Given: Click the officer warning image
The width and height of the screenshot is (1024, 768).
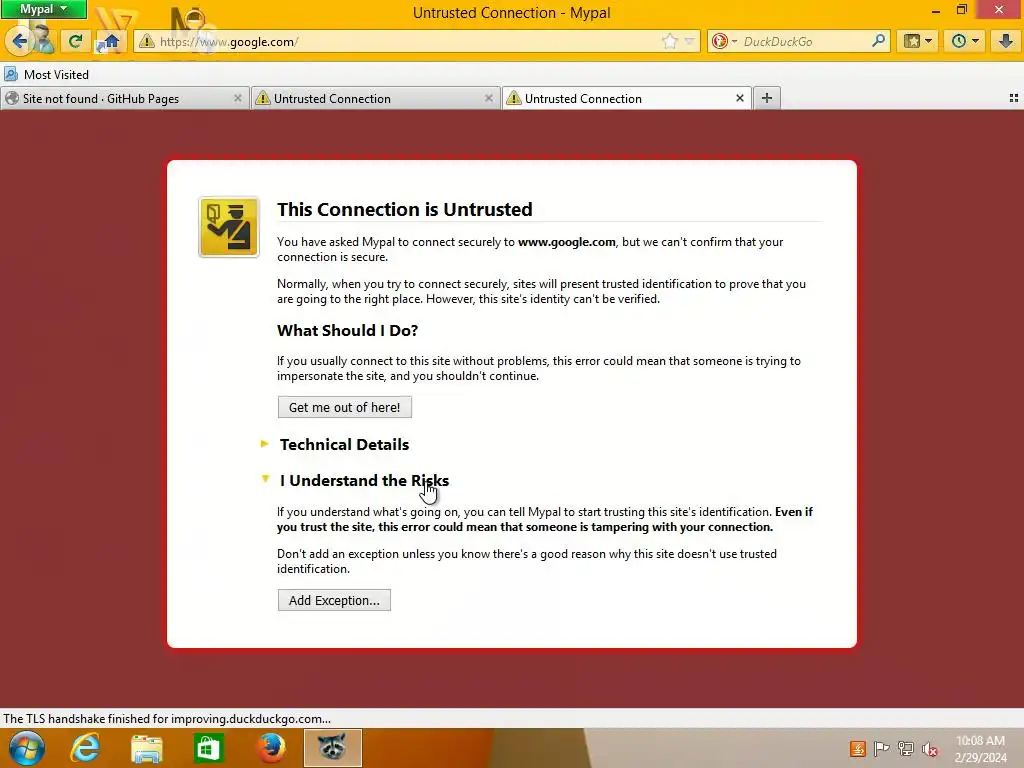Looking at the screenshot, I should click(x=229, y=227).
